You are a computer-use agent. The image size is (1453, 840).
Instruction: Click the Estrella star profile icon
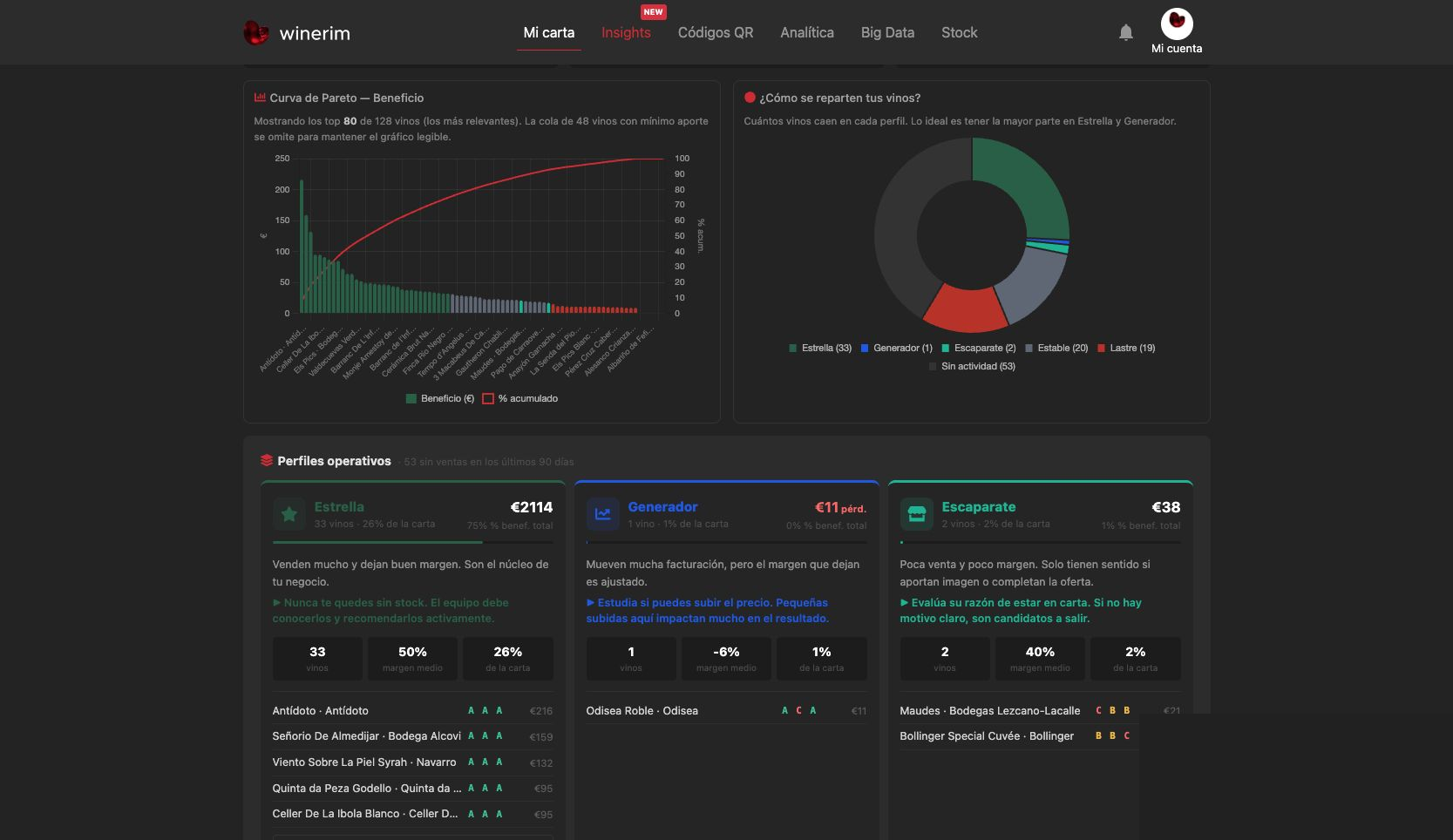(x=289, y=514)
